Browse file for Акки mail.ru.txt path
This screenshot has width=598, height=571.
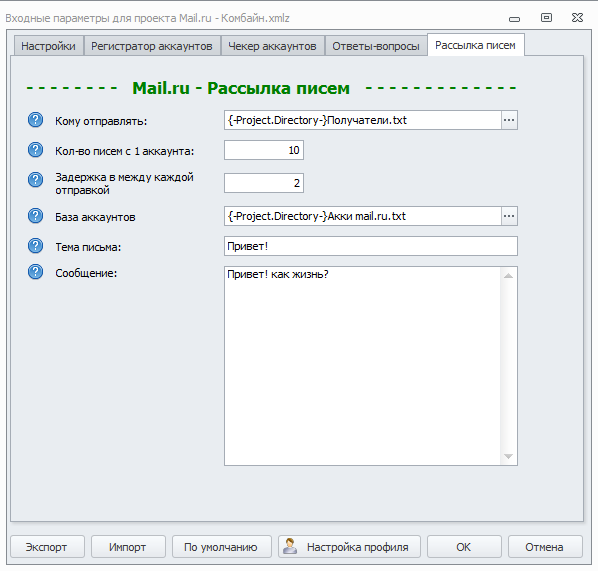pyautogui.click(x=509, y=216)
